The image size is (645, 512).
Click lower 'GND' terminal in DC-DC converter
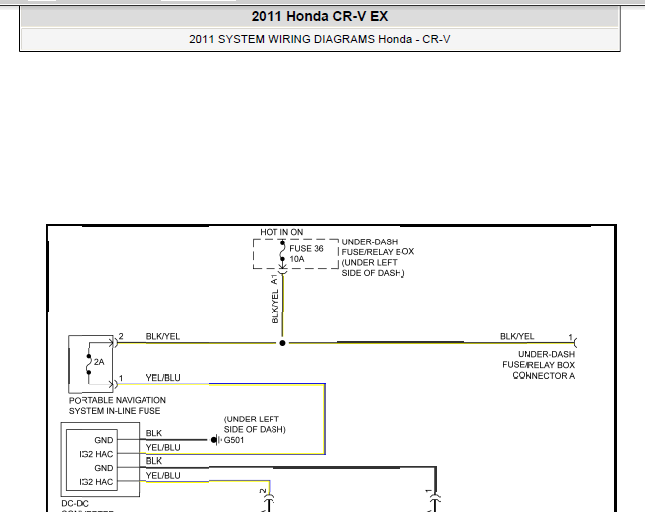[104, 468]
